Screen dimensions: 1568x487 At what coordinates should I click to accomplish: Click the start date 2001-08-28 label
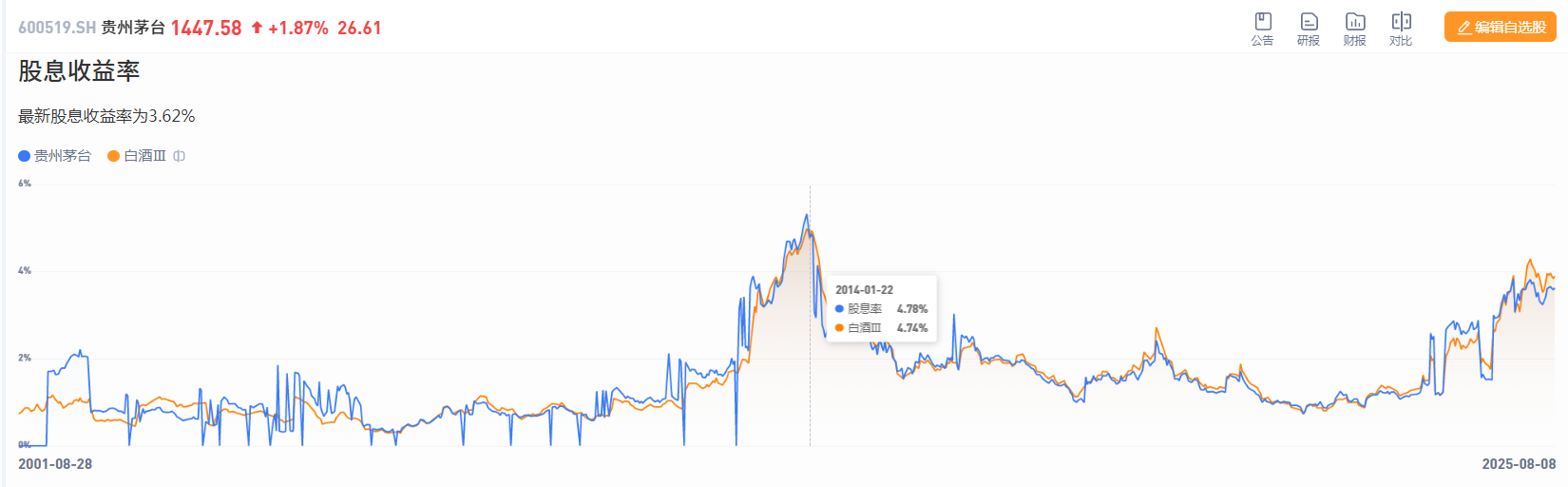click(55, 464)
